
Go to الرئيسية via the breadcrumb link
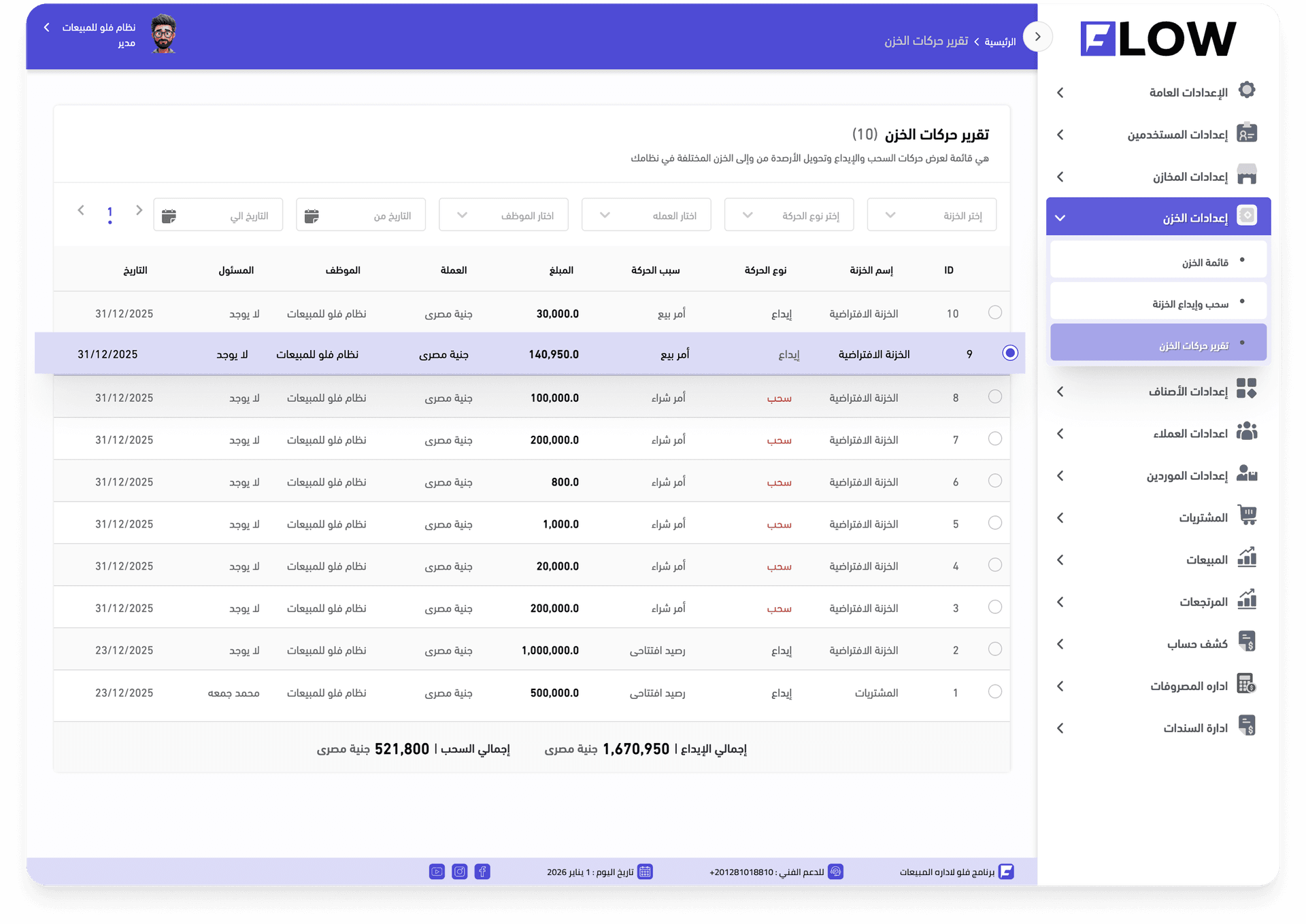[x=1001, y=41]
